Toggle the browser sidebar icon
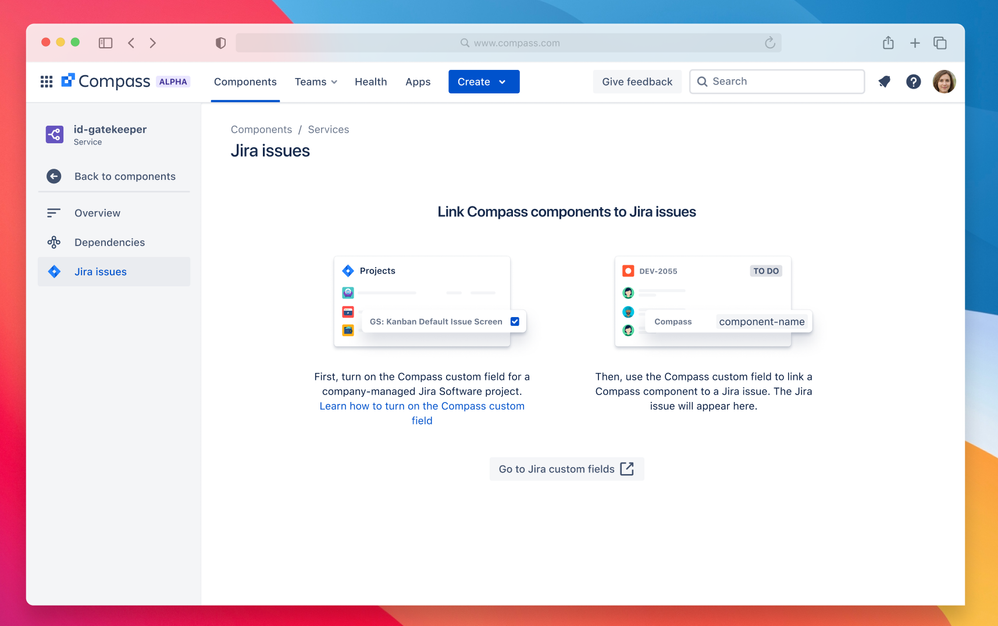Viewport: 998px width, 626px height. click(x=106, y=43)
